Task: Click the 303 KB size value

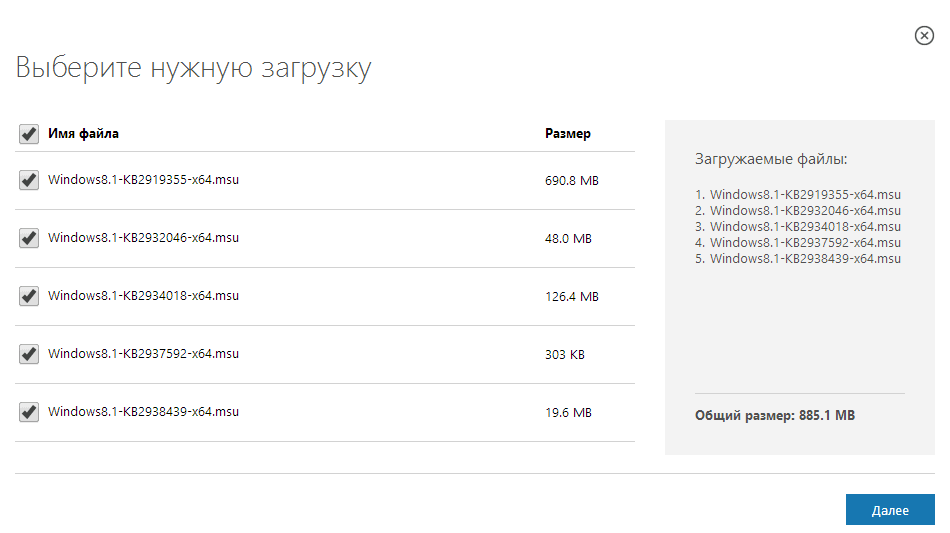Action: click(565, 355)
